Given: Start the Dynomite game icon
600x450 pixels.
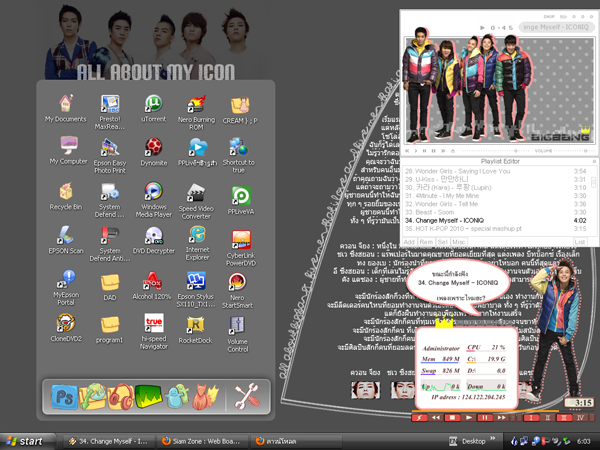Looking at the screenshot, I should [x=153, y=152].
